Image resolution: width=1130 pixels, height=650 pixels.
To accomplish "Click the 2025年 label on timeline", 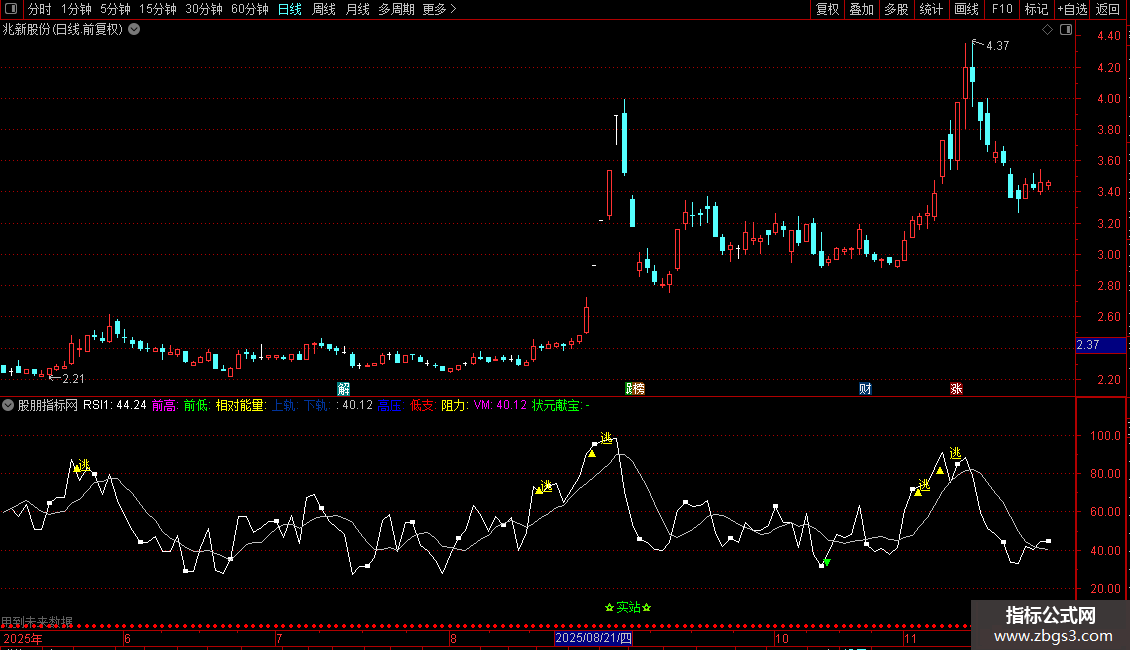I will pyautogui.click(x=22, y=638).
